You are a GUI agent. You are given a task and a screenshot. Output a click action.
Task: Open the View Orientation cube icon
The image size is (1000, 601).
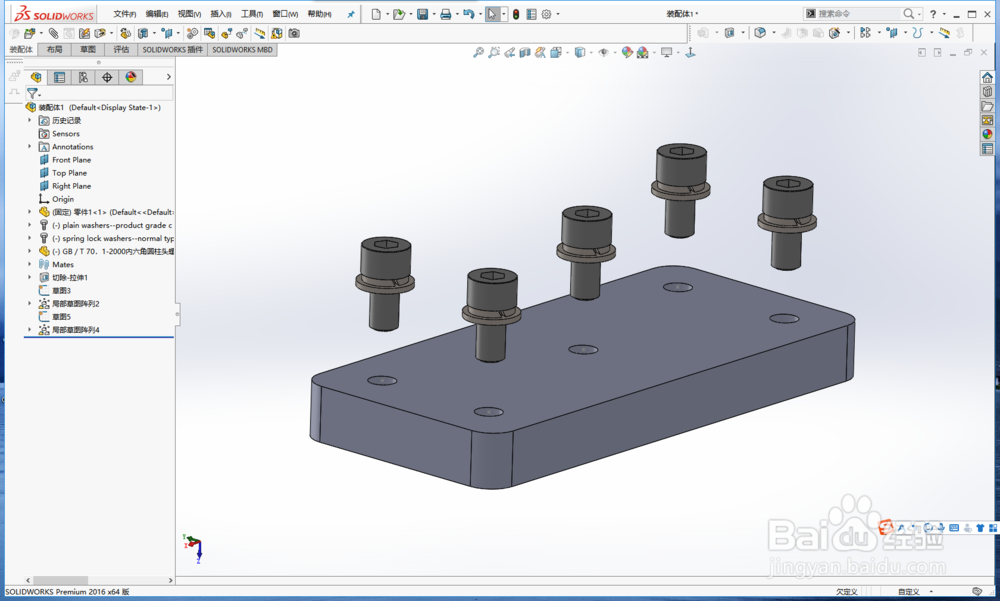pyautogui.click(x=556, y=52)
